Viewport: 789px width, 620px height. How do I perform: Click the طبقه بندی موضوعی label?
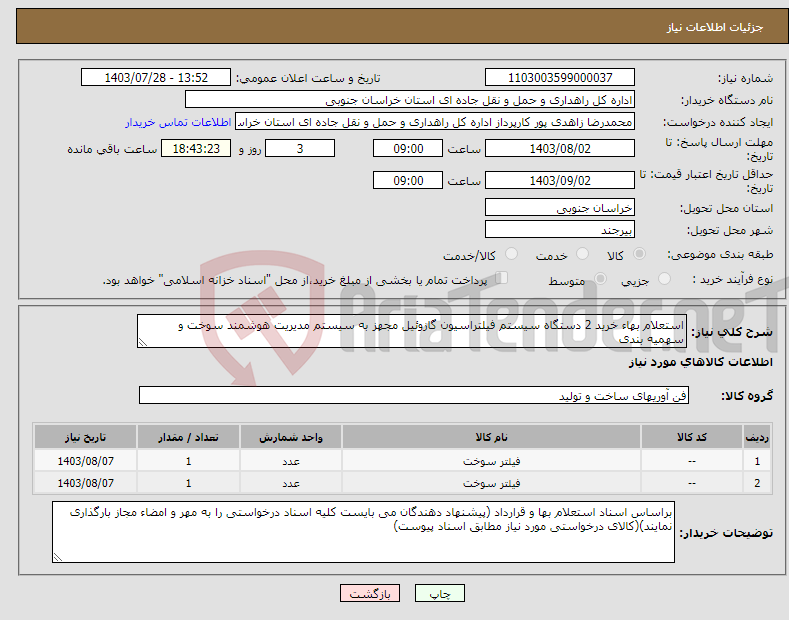point(720,255)
